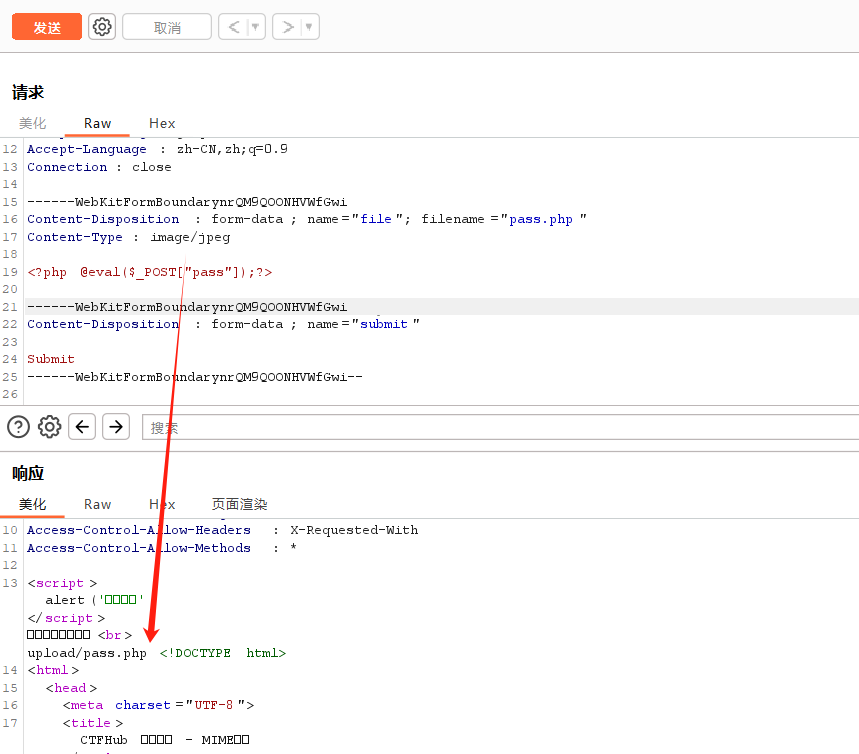Click the X-Requested-With header value
Screen dimensions: 859x754
pos(354,530)
